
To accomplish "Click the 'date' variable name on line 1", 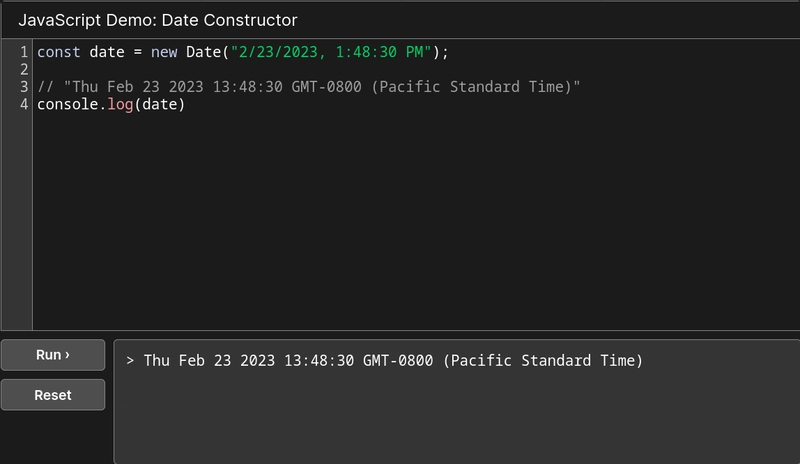I will [x=106, y=52].
